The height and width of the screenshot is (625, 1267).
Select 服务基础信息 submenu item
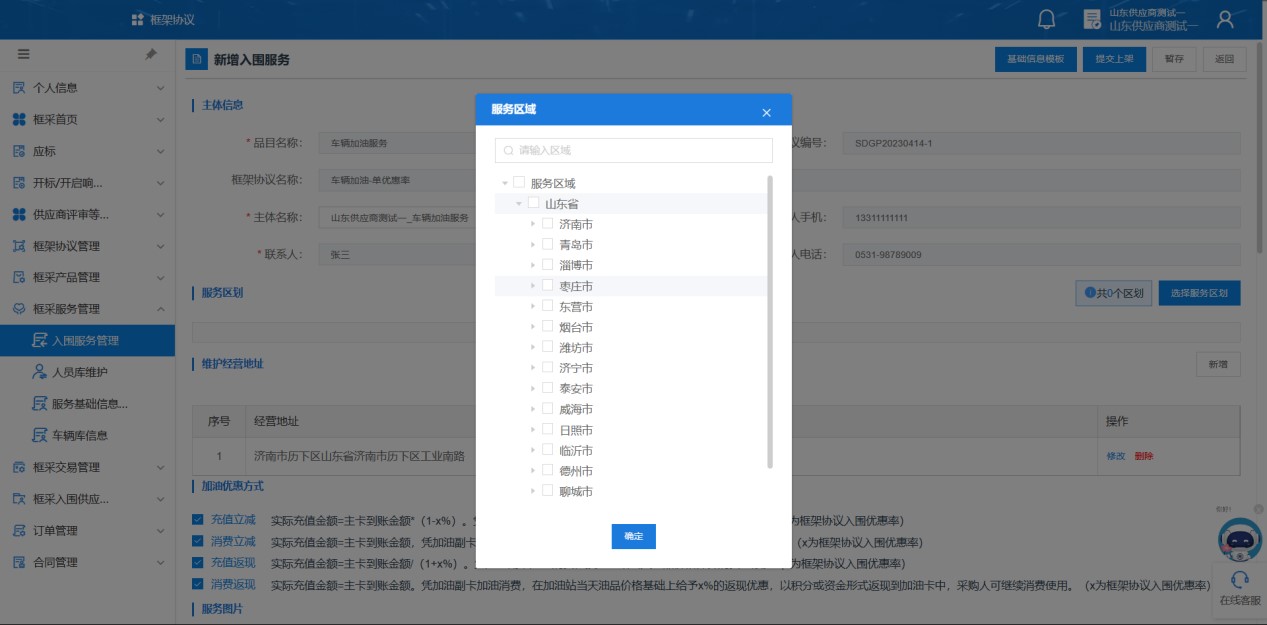pyautogui.click(x=87, y=404)
